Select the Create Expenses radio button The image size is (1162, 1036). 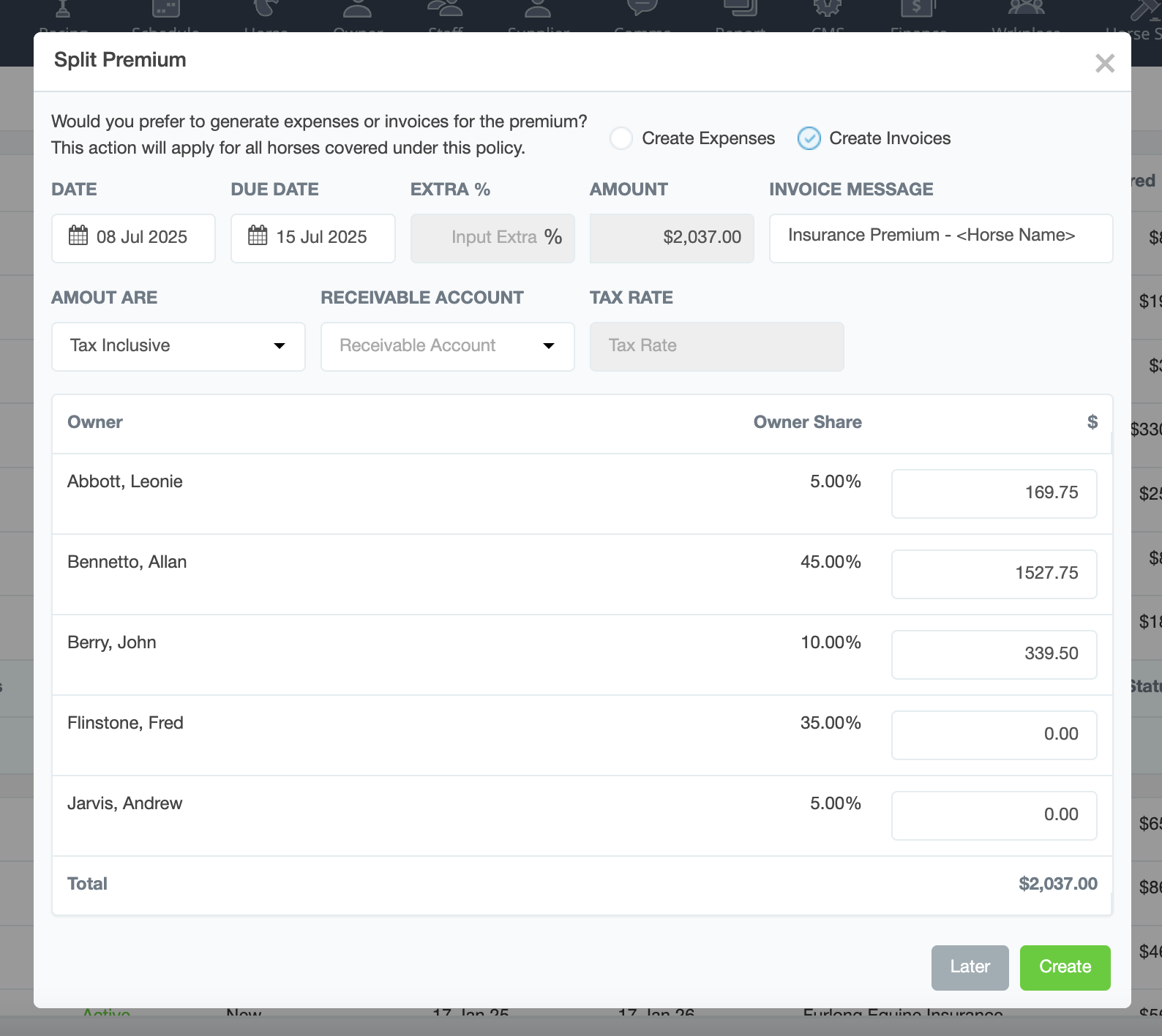coord(621,138)
